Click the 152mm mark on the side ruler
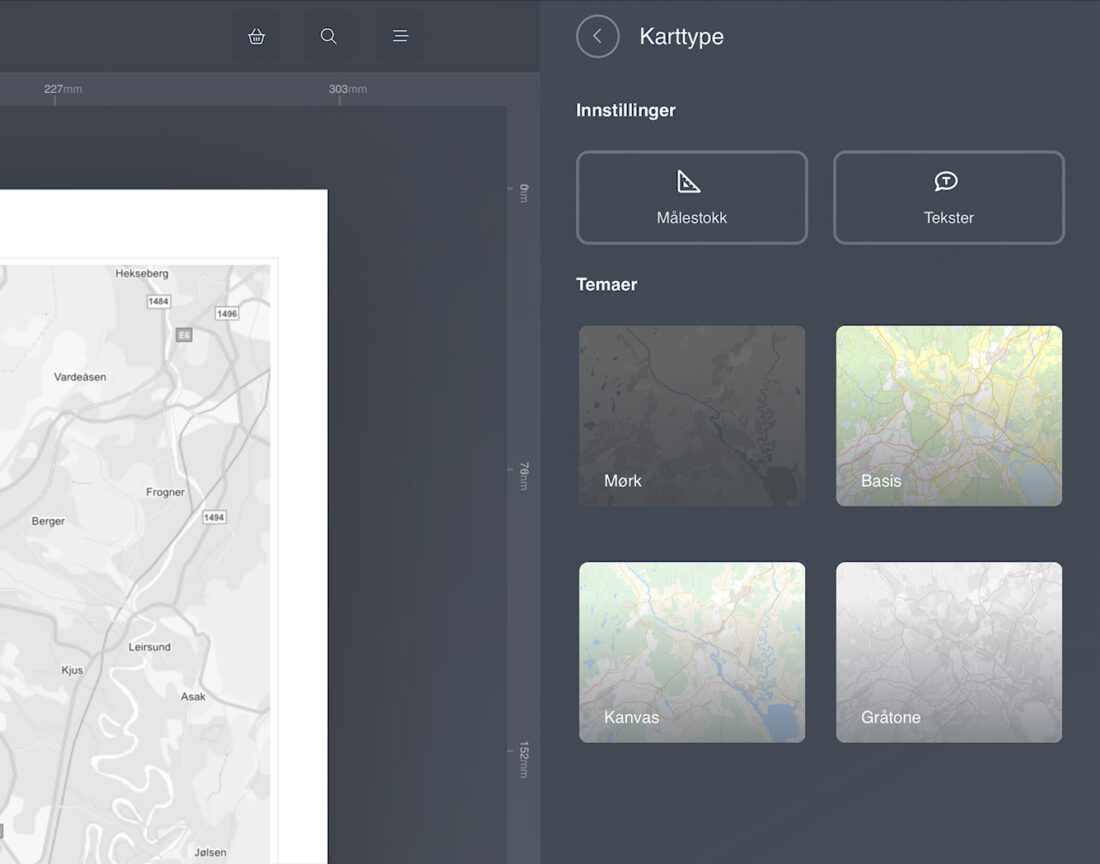The height and width of the screenshot is (864, 1100). [x=523, y=760]
